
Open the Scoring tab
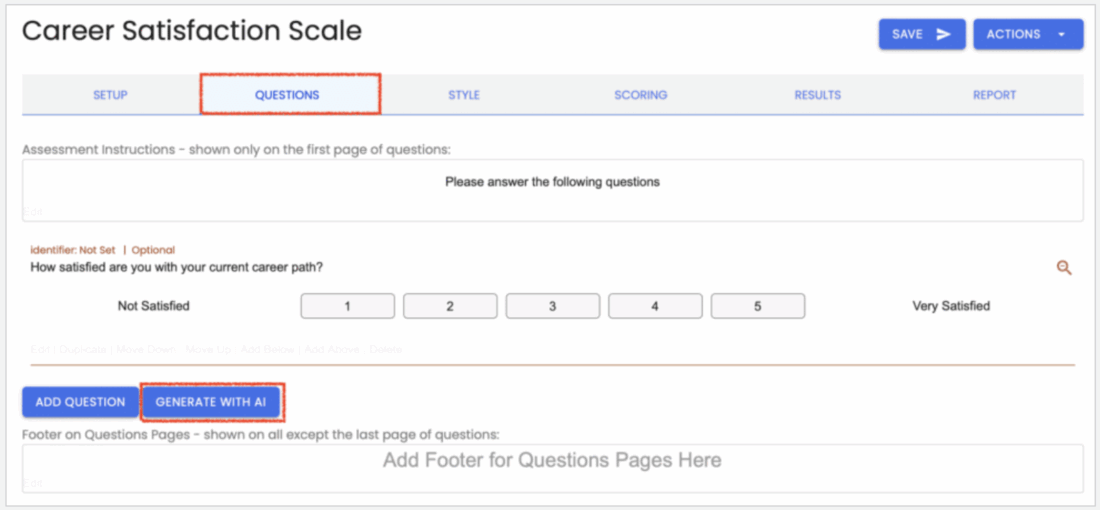[x=641, y=95]
